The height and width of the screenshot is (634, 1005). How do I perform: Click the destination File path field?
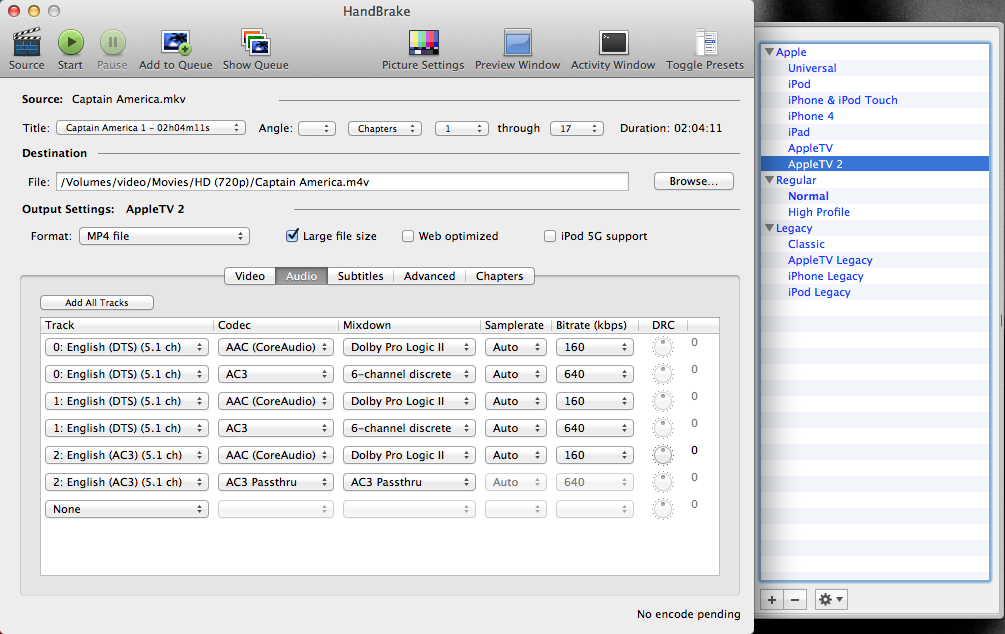(342, 181)
